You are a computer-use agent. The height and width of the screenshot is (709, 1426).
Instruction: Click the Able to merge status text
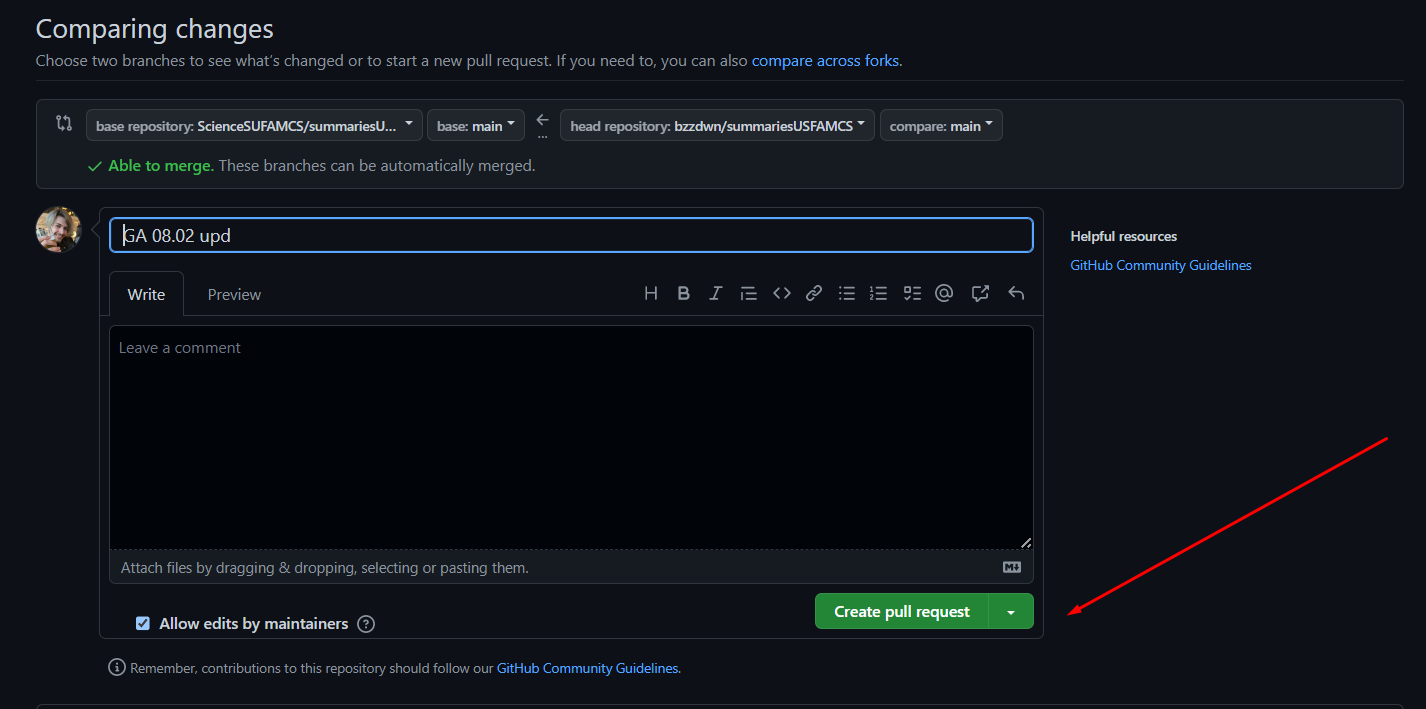tap(160, 166)
